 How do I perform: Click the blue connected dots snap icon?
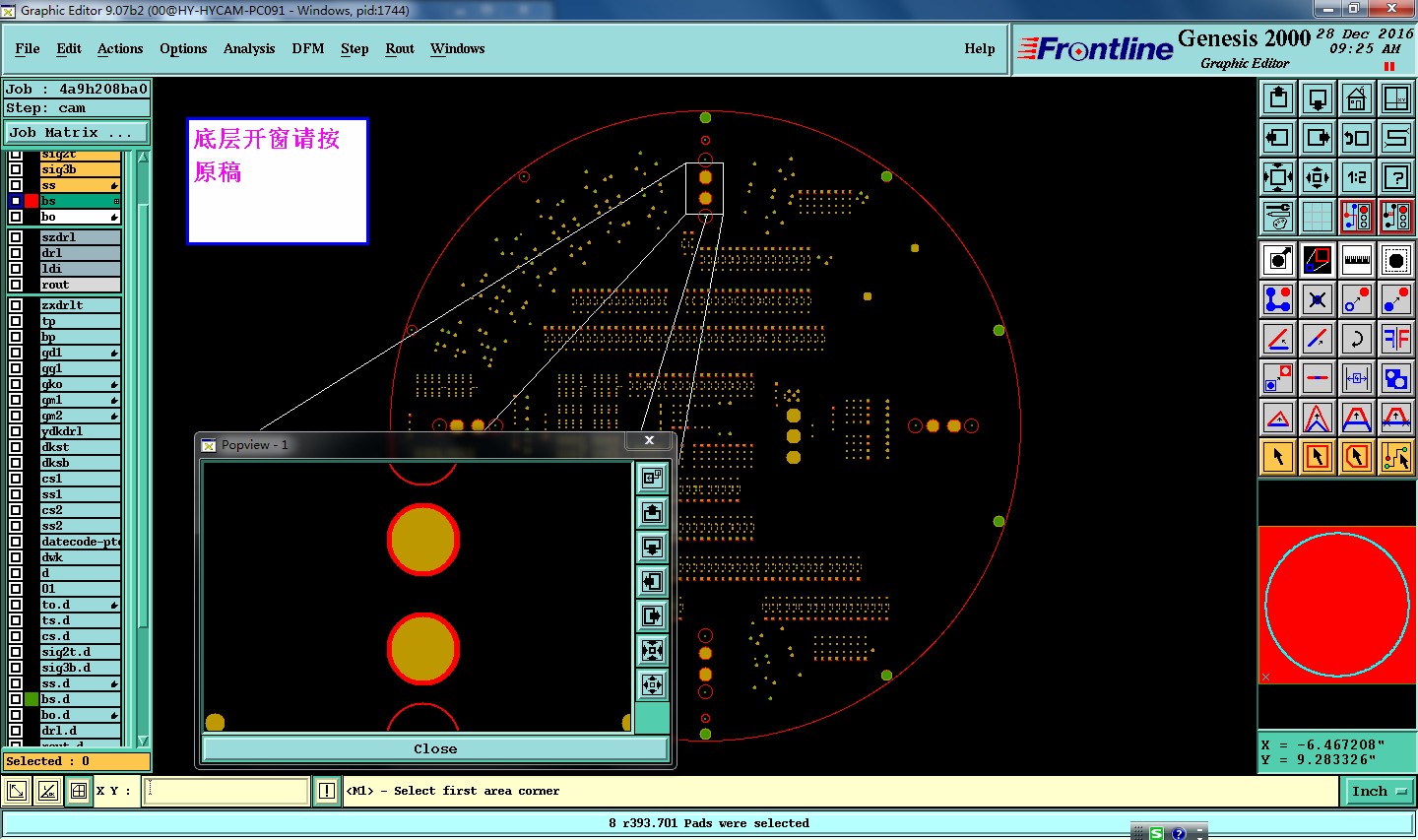1278,299
